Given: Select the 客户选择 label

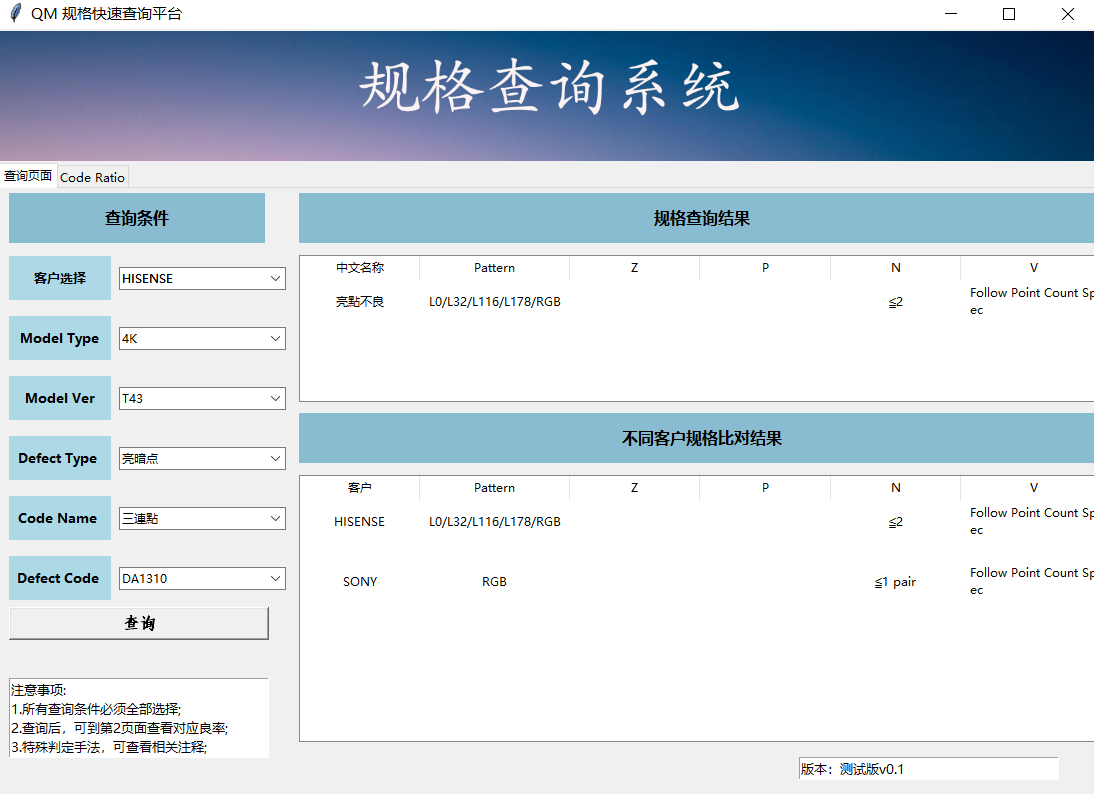Looking at the screenshot, I should [x=60, y=278].
